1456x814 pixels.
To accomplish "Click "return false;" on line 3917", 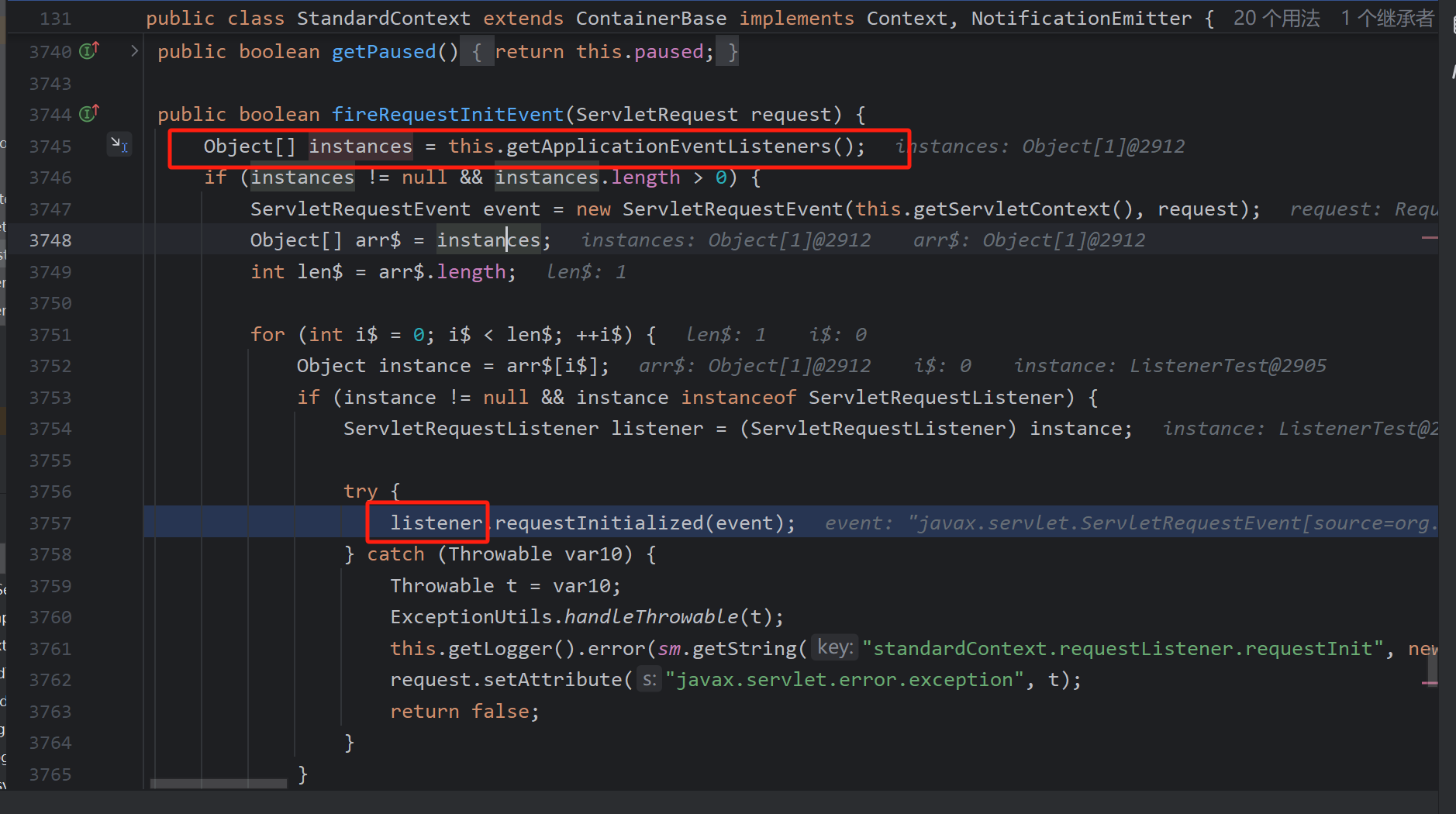I will (x=464, y=712).
